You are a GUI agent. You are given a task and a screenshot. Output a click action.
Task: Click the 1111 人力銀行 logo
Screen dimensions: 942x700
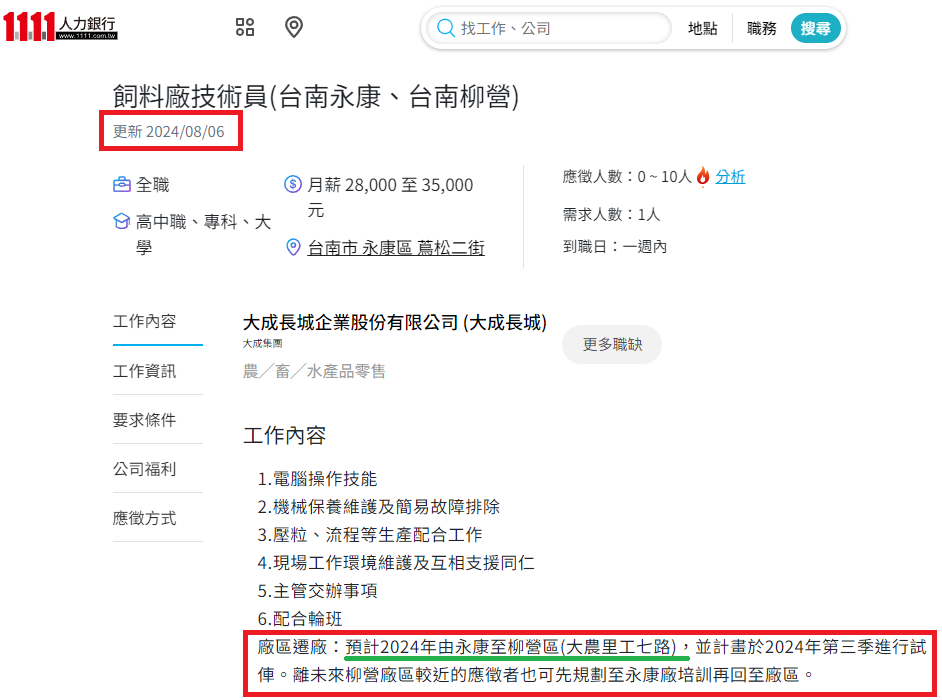60,27
